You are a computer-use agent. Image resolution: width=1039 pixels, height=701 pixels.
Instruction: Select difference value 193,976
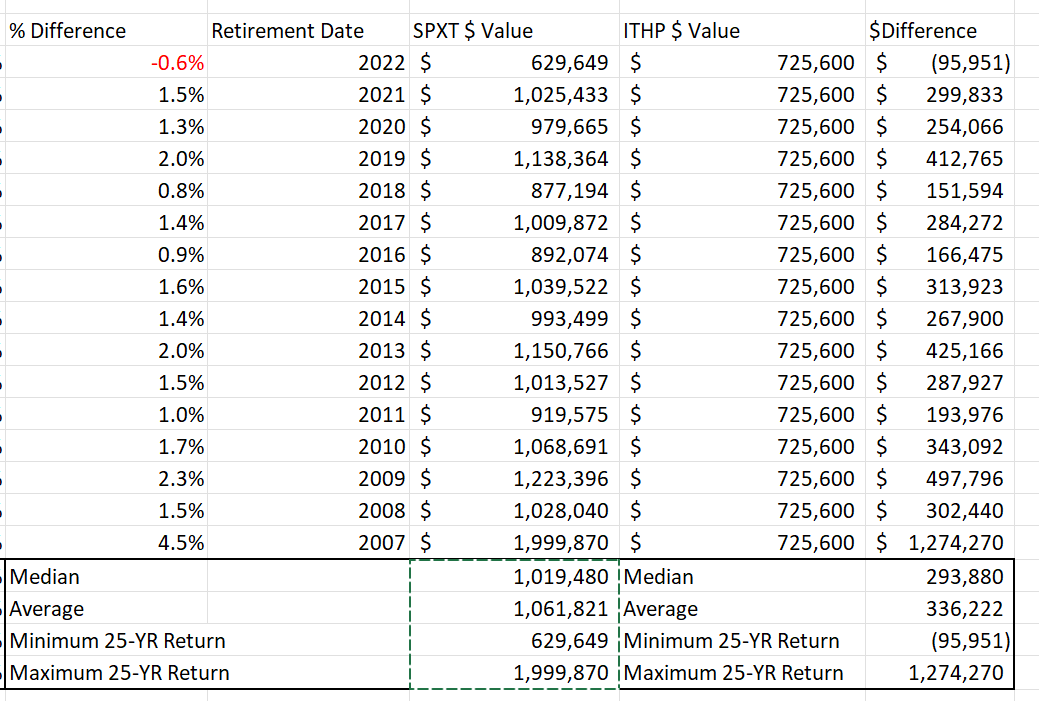coord(940,414)
